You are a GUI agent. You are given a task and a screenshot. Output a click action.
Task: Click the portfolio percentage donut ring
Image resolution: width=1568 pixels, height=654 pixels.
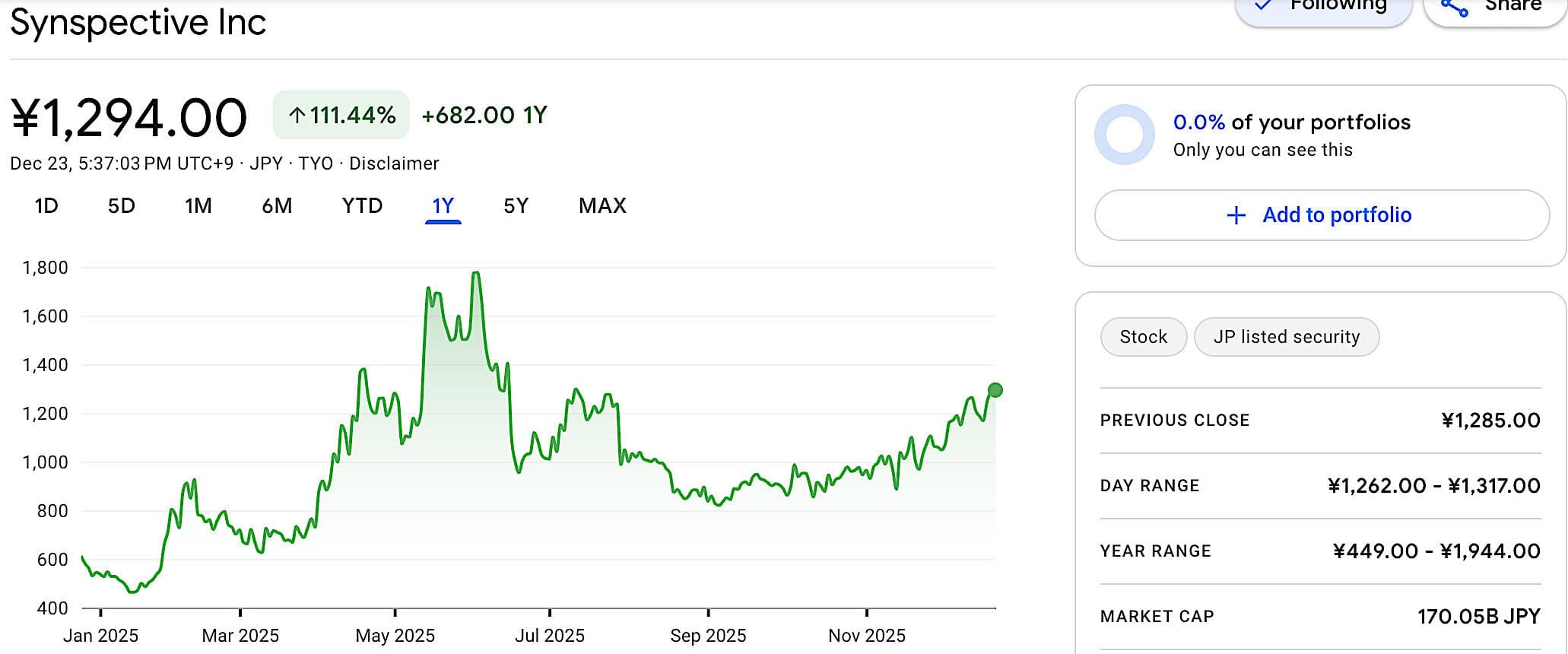[x=1123, y=133]
